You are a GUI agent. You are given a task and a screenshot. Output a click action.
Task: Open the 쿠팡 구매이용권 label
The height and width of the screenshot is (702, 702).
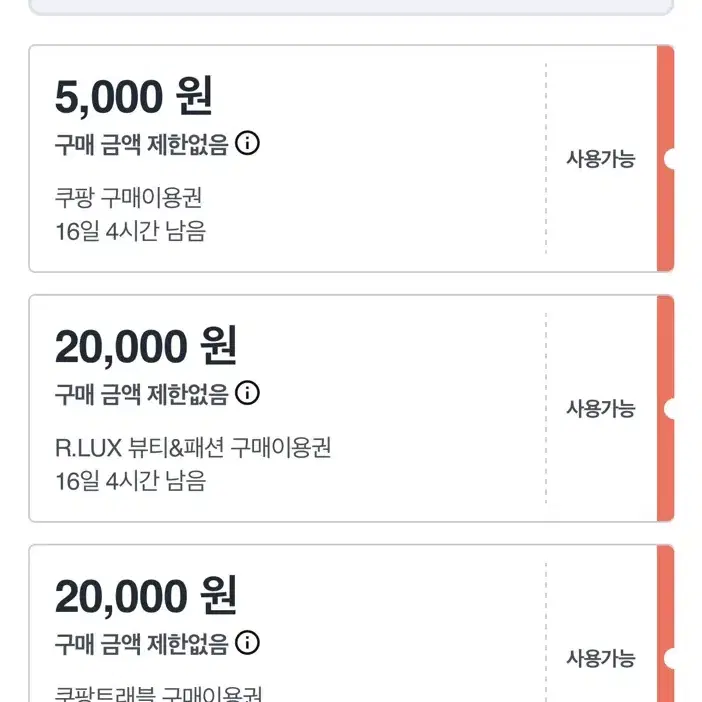pos(135,197)
